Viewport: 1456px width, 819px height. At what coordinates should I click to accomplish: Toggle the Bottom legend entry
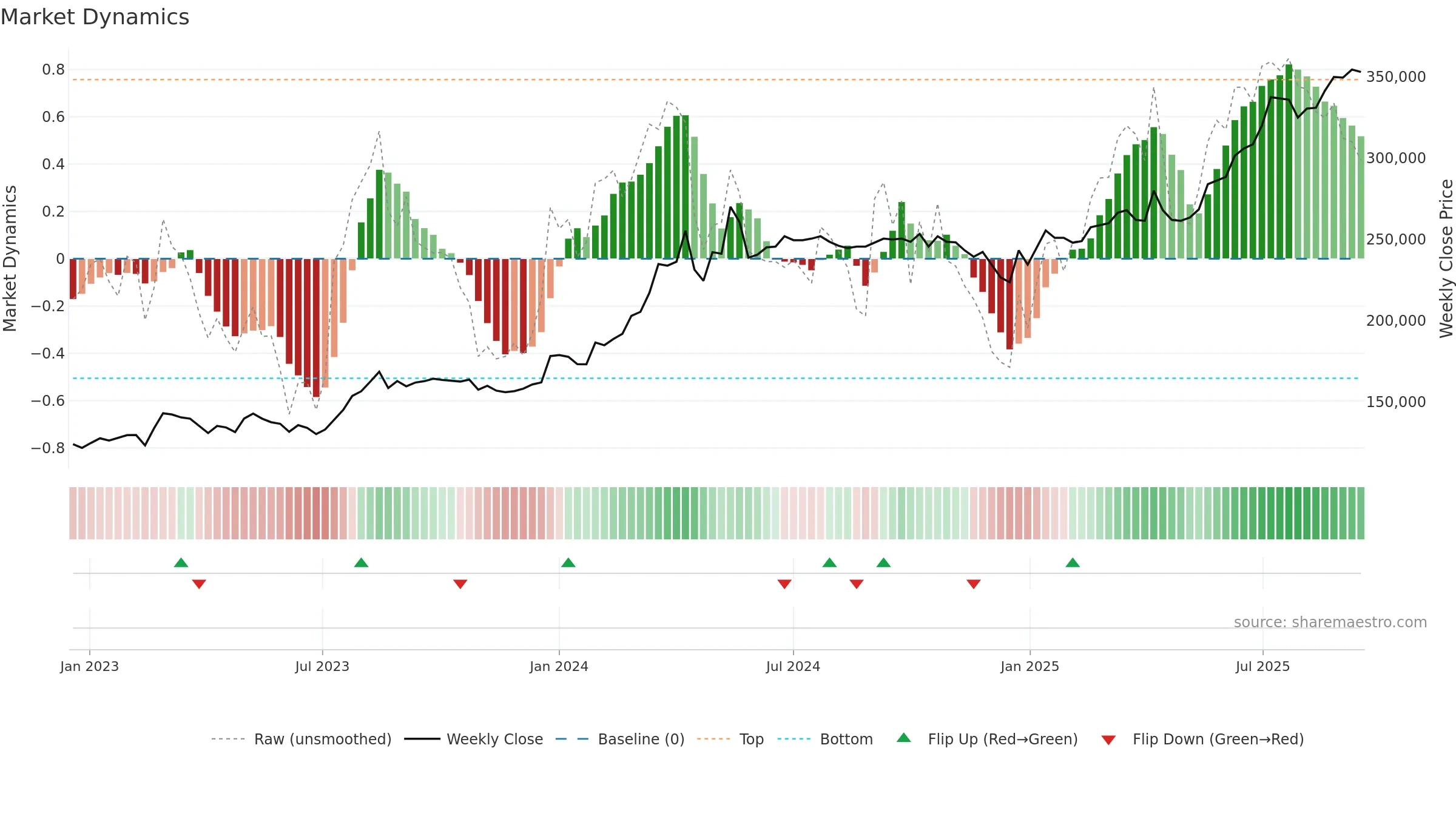(x=825, y=739)
